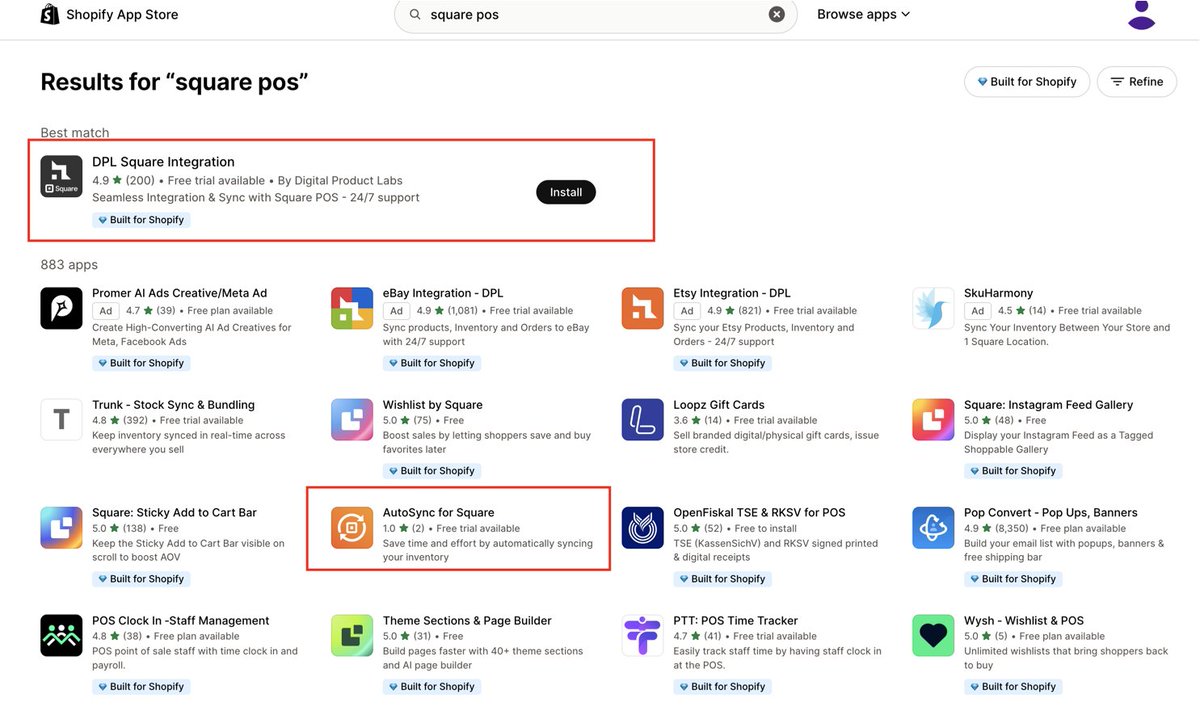1200x707 pixels.
Task: Click Theme Sections & Page Builder icon
Action: coord(352,636)
